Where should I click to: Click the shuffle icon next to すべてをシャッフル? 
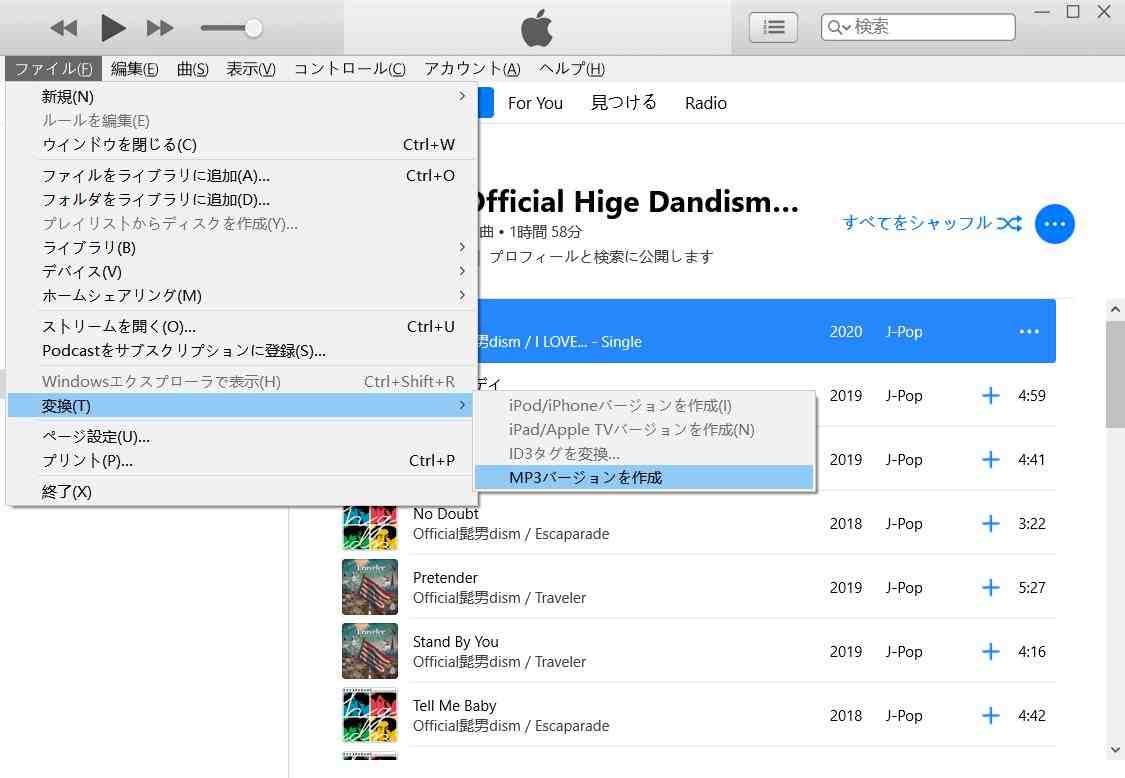1009,224
